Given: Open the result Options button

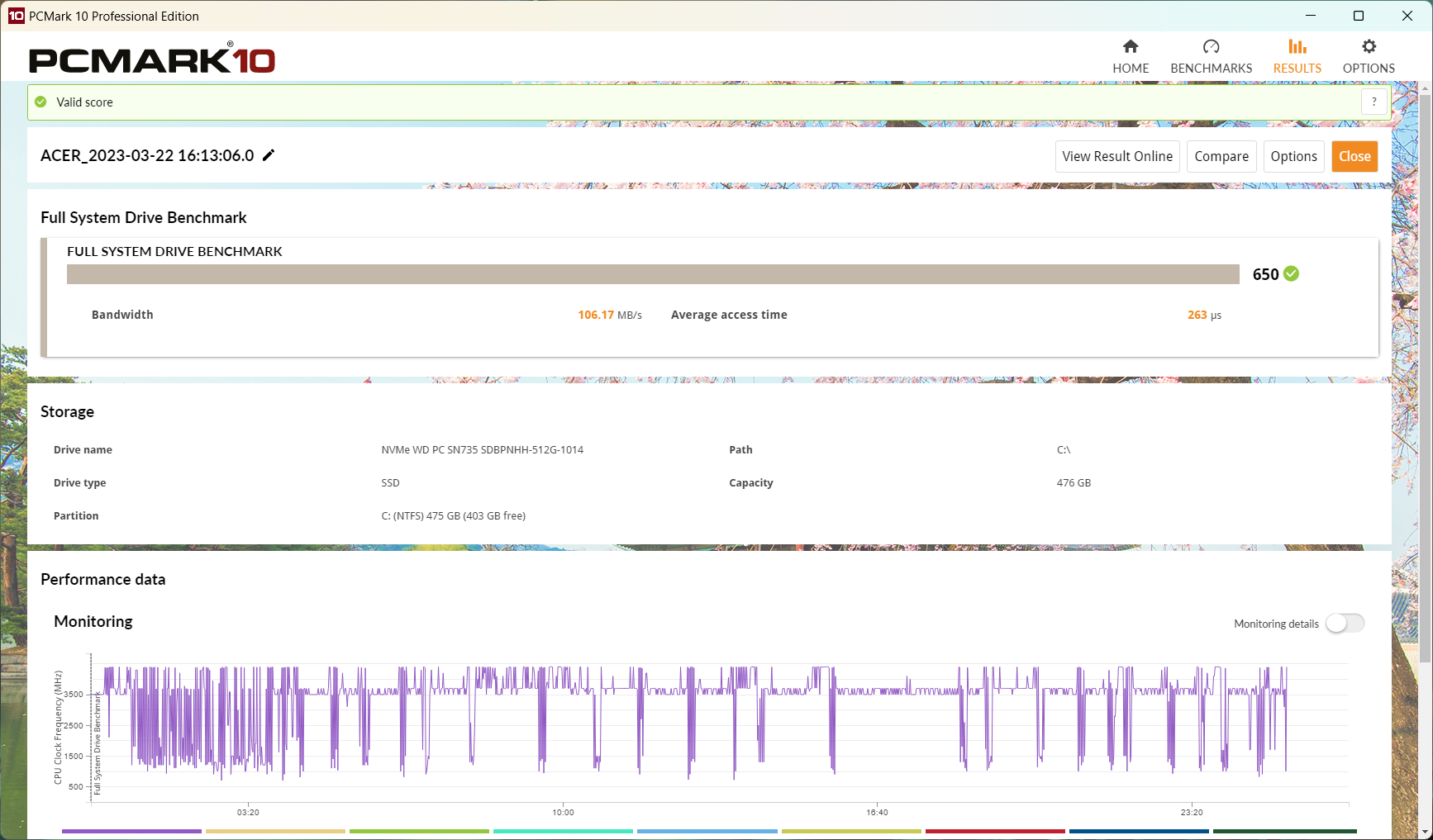Looking at the screenshot, I should pos(1294,156).
